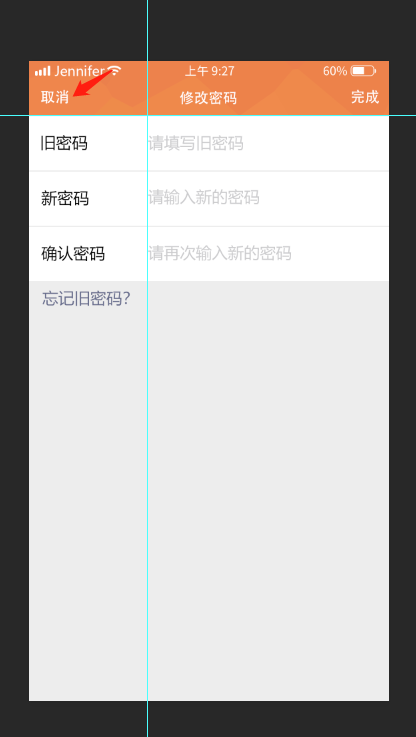Focus the 请再次输入新的密码 input field
This screenshot has width=416, height=737.
268,254
